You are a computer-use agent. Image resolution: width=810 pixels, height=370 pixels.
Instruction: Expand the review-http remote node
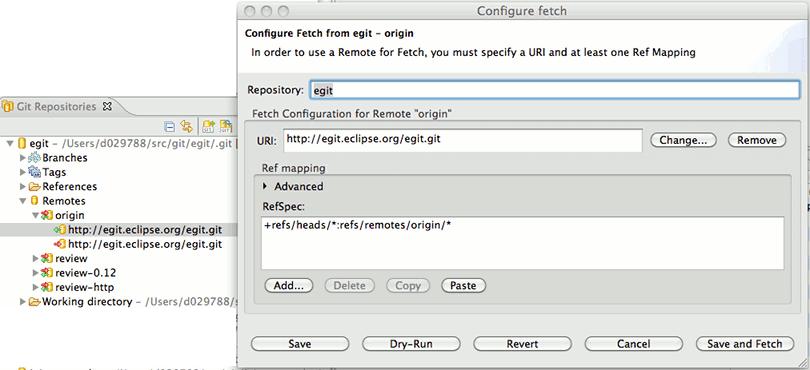coord(36,287)
